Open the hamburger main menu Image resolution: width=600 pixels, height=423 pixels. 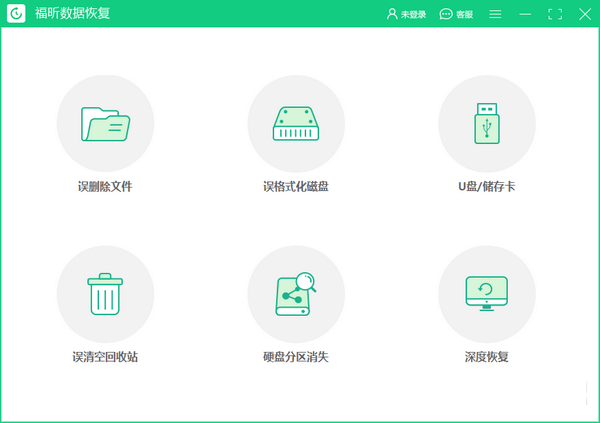point(495,14)
